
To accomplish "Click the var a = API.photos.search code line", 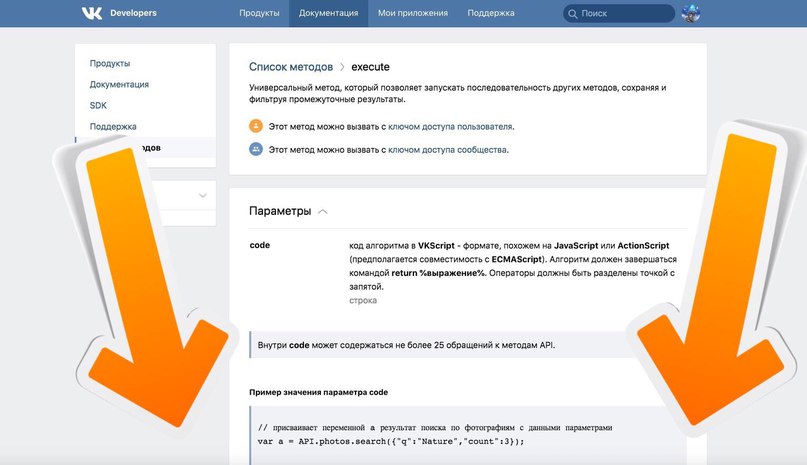I will 391,441.
